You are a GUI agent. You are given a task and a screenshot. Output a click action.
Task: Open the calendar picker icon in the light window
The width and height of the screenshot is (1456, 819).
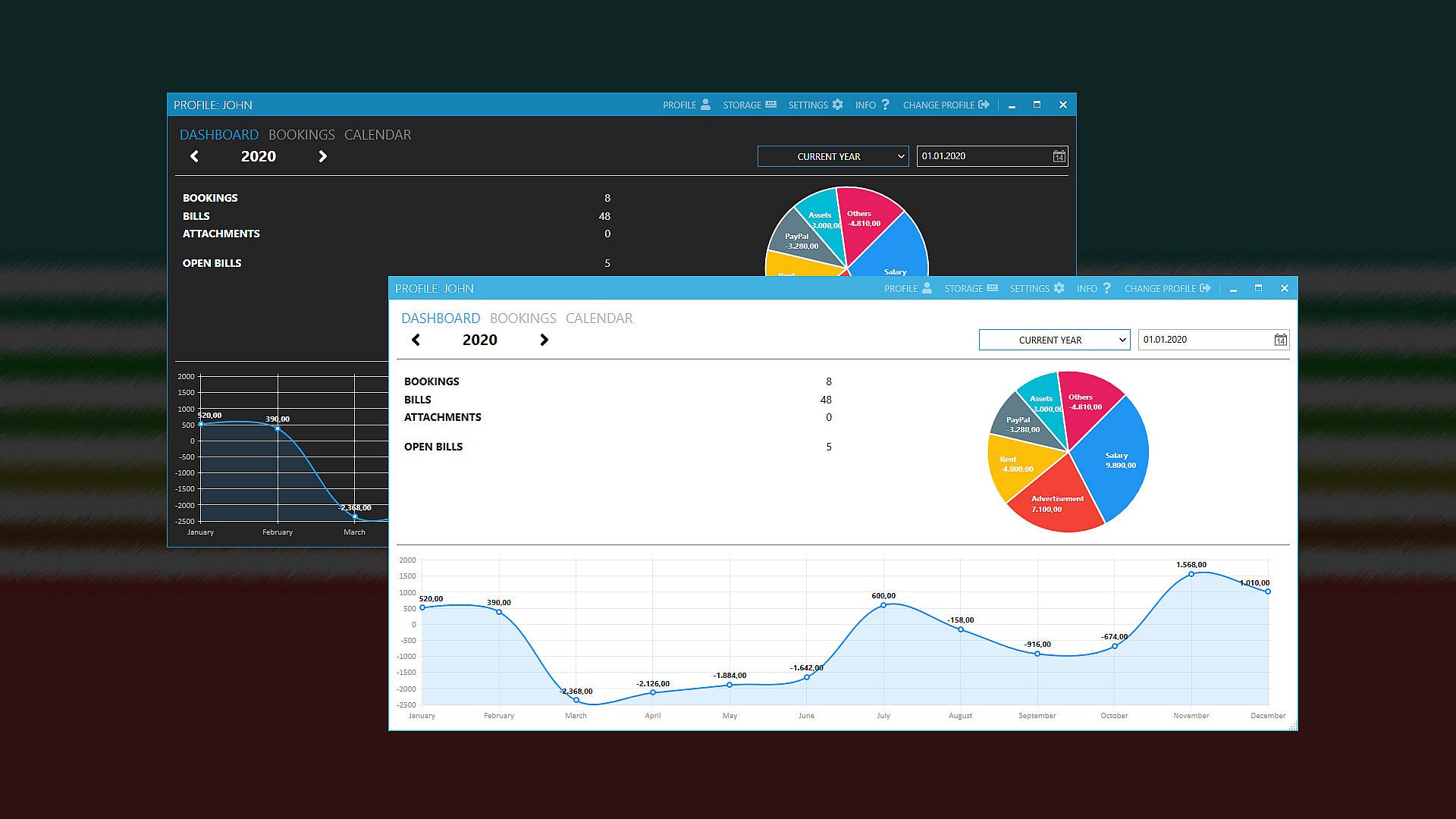point(1280,340)
